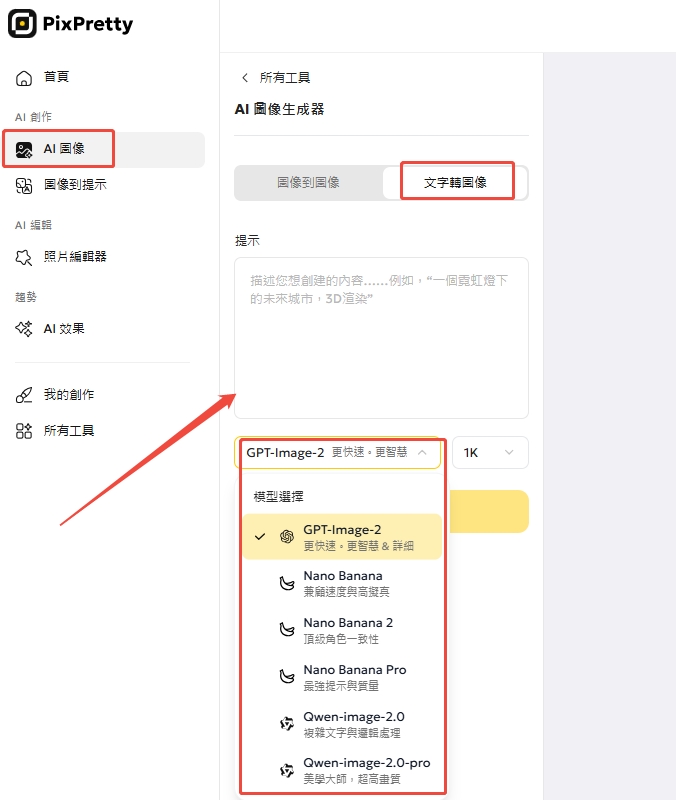
Task: Select the AI 圖像 sidebar icon
Action: (23, 149)
